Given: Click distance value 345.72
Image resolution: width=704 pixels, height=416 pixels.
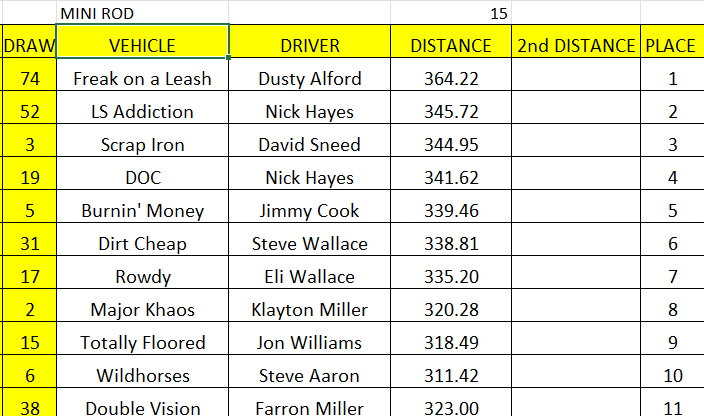Looking at the screenshot, I should (x=451, y=112).
